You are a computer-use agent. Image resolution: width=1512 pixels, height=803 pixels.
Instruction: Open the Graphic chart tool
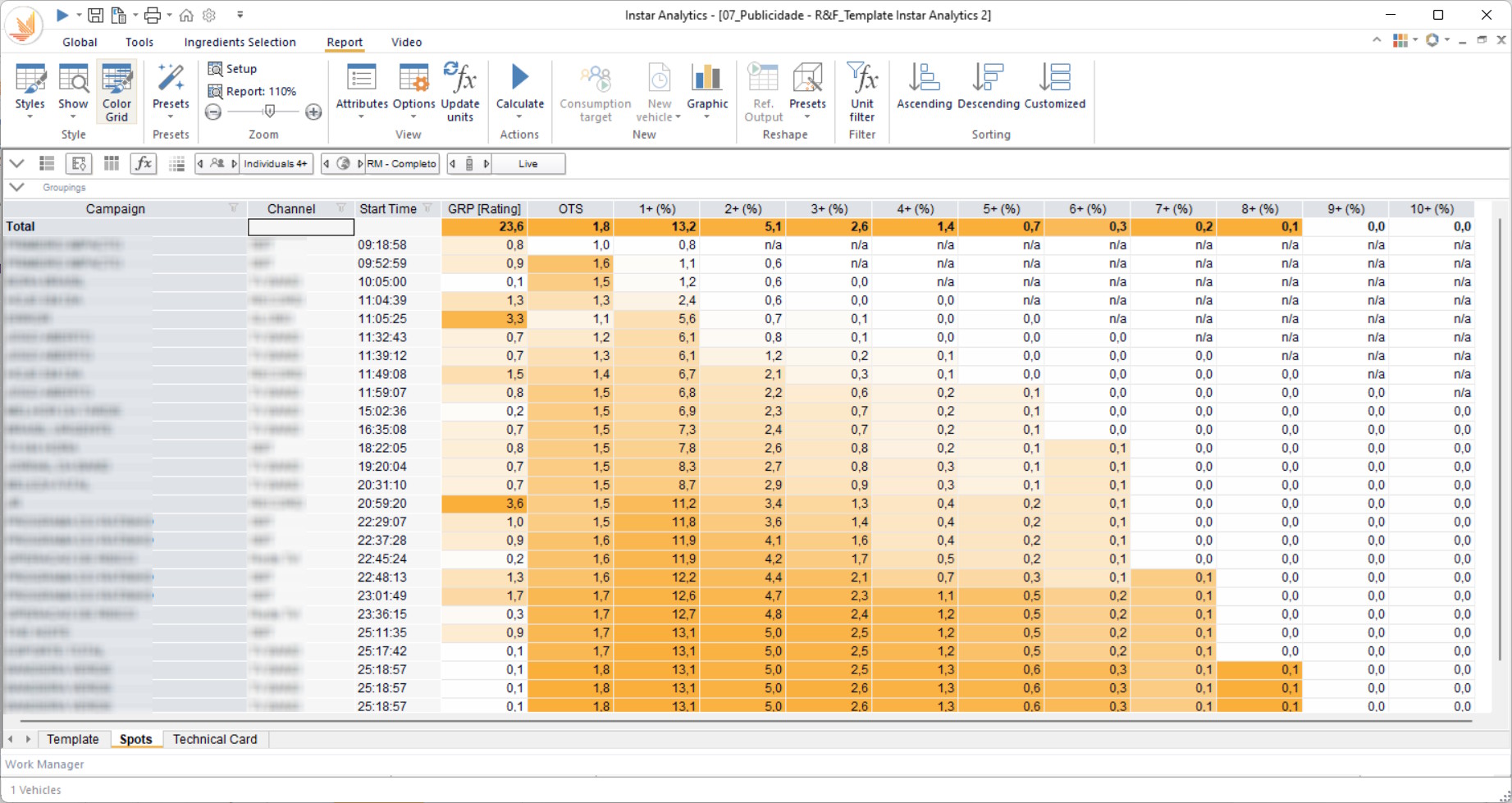[x=706, y=80]
